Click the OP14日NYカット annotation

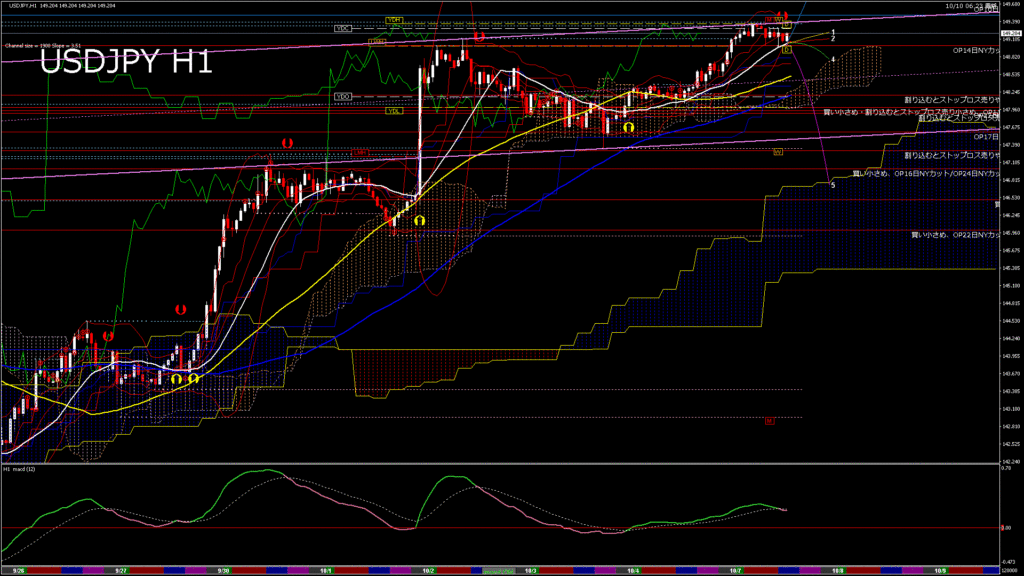pyautogui.click(x=976, y=50)
